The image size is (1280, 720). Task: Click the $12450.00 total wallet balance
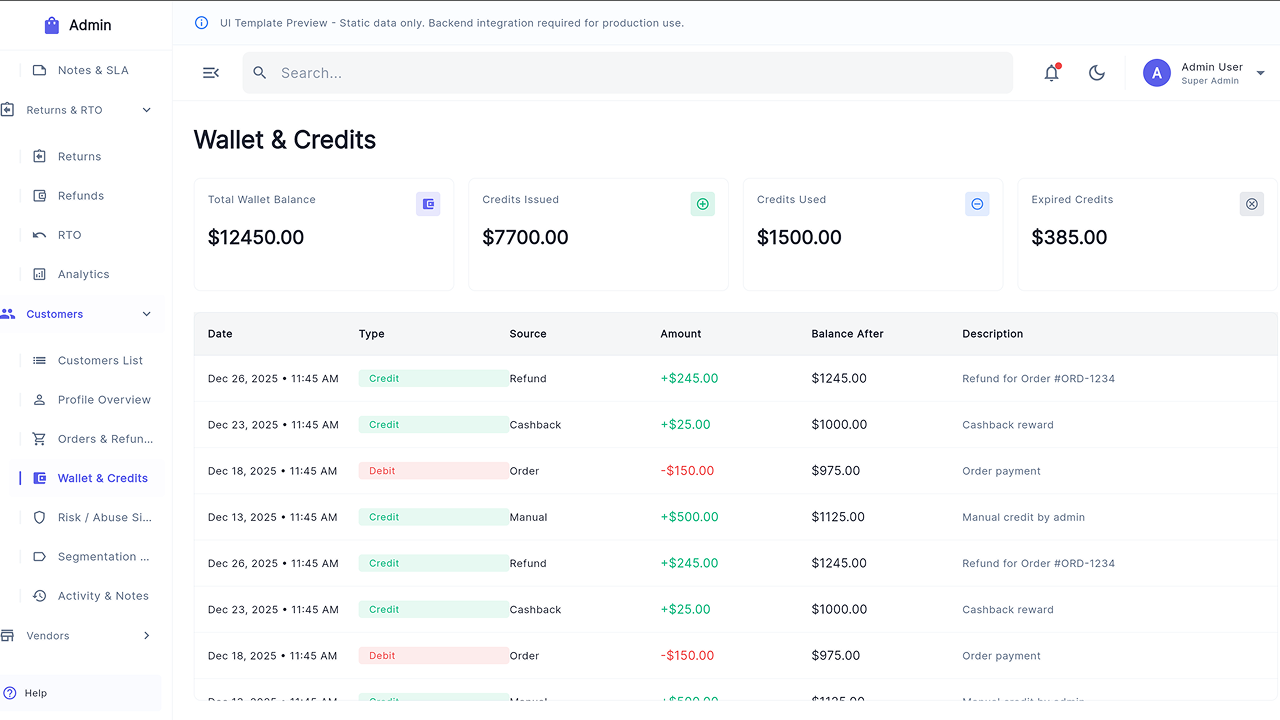pos(256,237)
